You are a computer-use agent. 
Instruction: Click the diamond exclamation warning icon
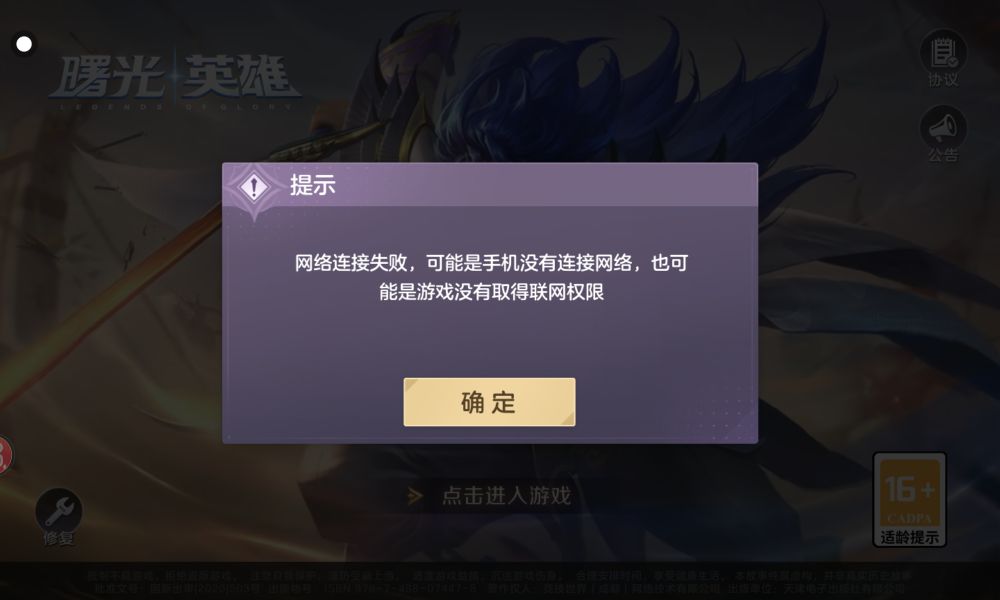tap(254, 187)
